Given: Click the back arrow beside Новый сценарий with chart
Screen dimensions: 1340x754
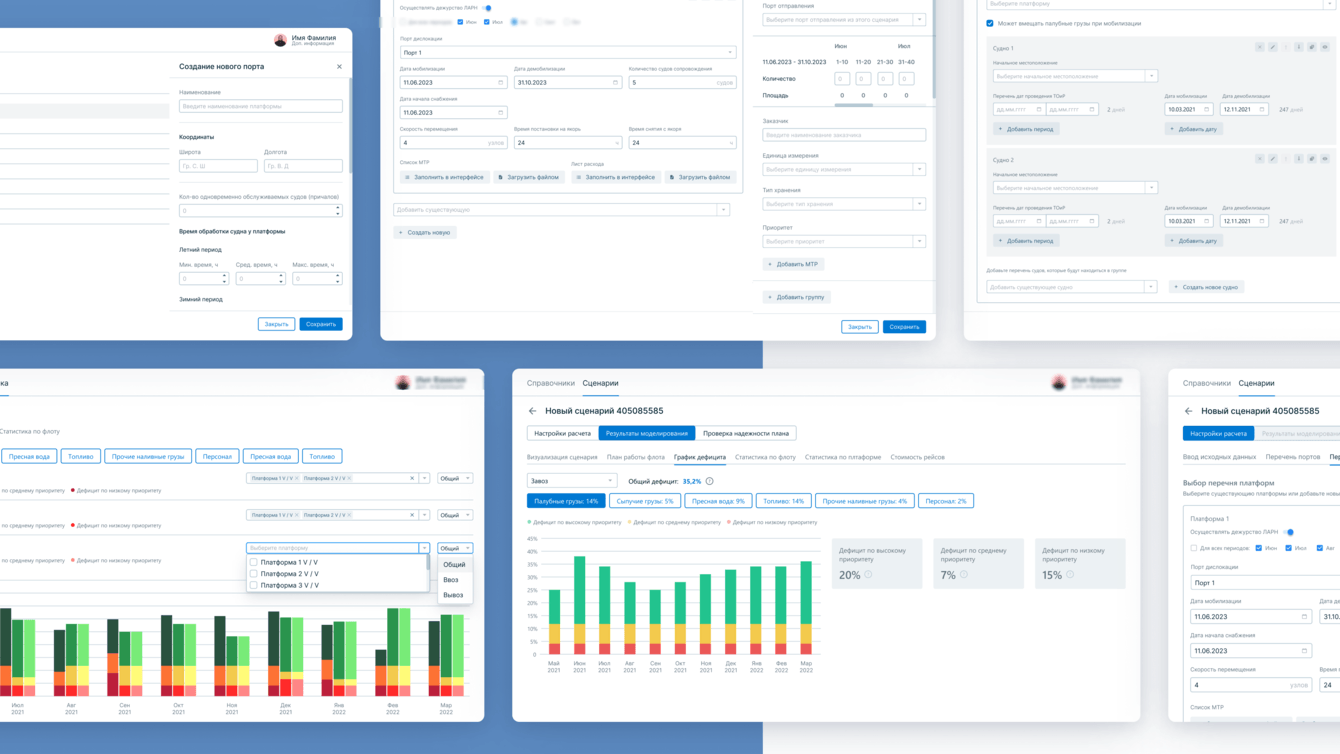Looking at the screenshot, I should pos(532,411).
